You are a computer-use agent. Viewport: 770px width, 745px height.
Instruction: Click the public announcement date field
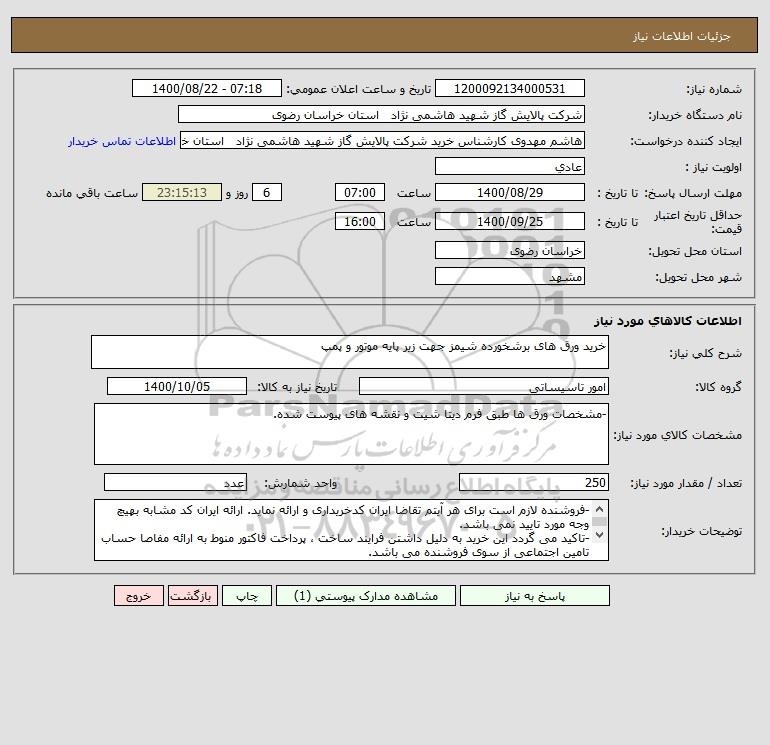pyautogui.click(x=207, y=88)
